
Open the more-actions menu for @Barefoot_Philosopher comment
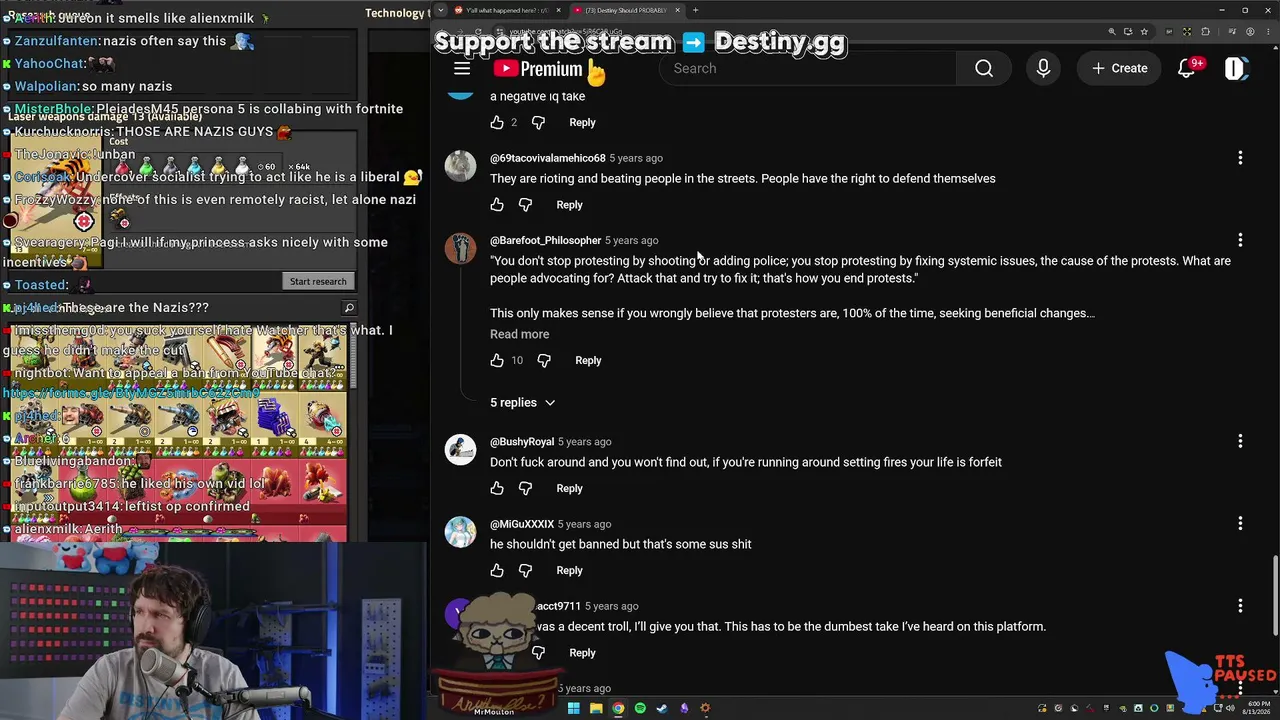tap(1240, 240)
